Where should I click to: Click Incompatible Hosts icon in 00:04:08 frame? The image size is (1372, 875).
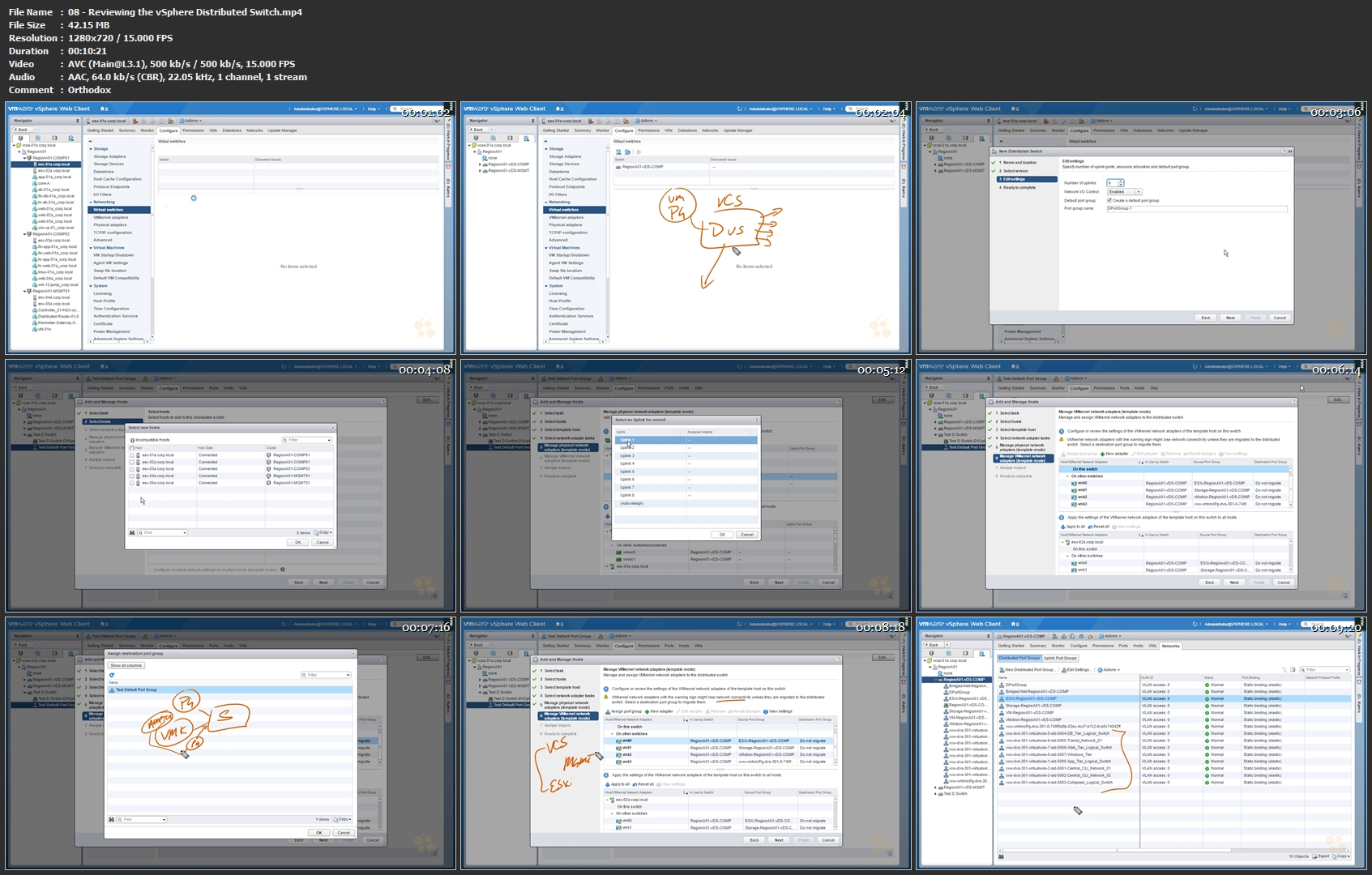tap(133, 440)
